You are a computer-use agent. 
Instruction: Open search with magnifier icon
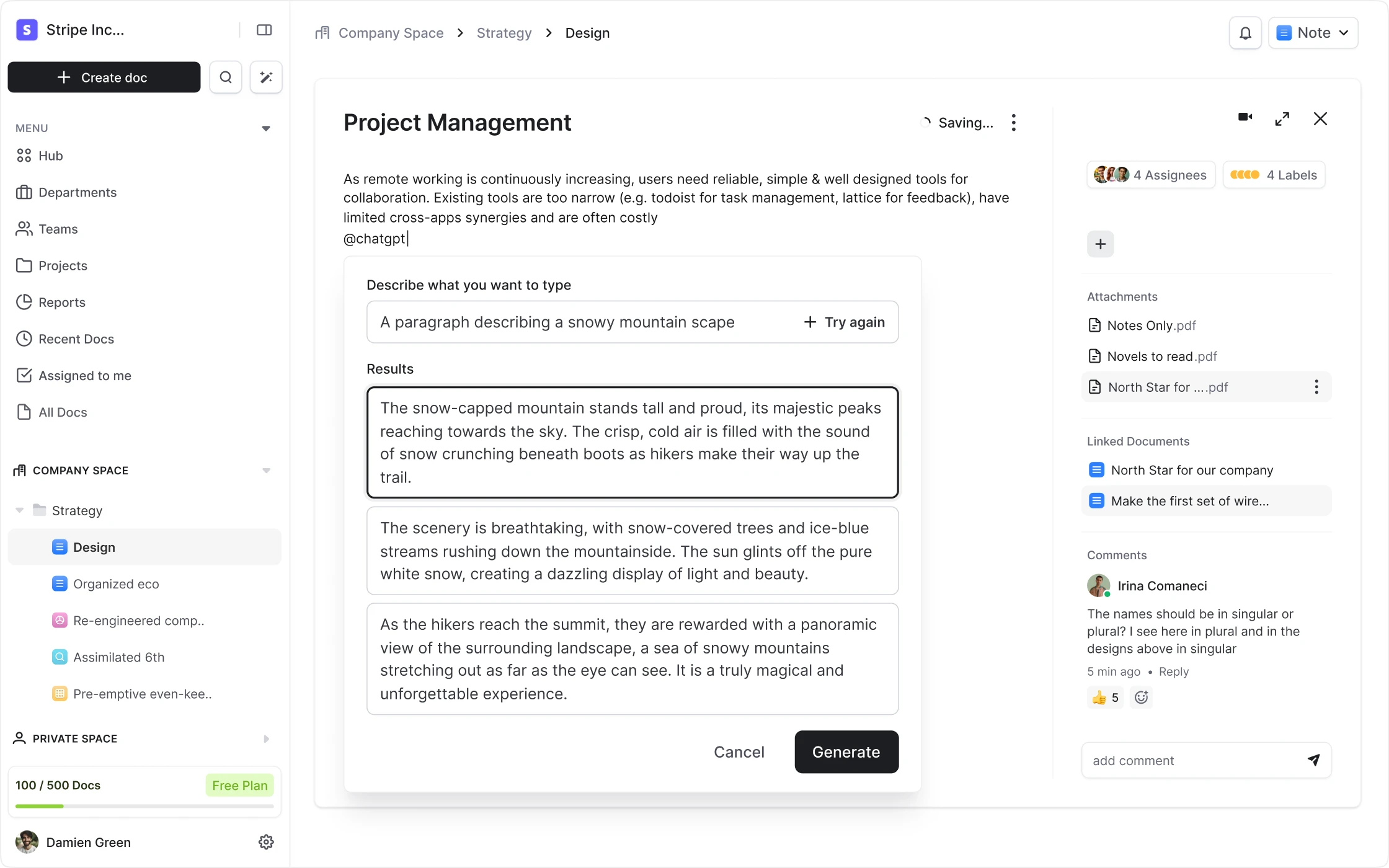(226, 77)
